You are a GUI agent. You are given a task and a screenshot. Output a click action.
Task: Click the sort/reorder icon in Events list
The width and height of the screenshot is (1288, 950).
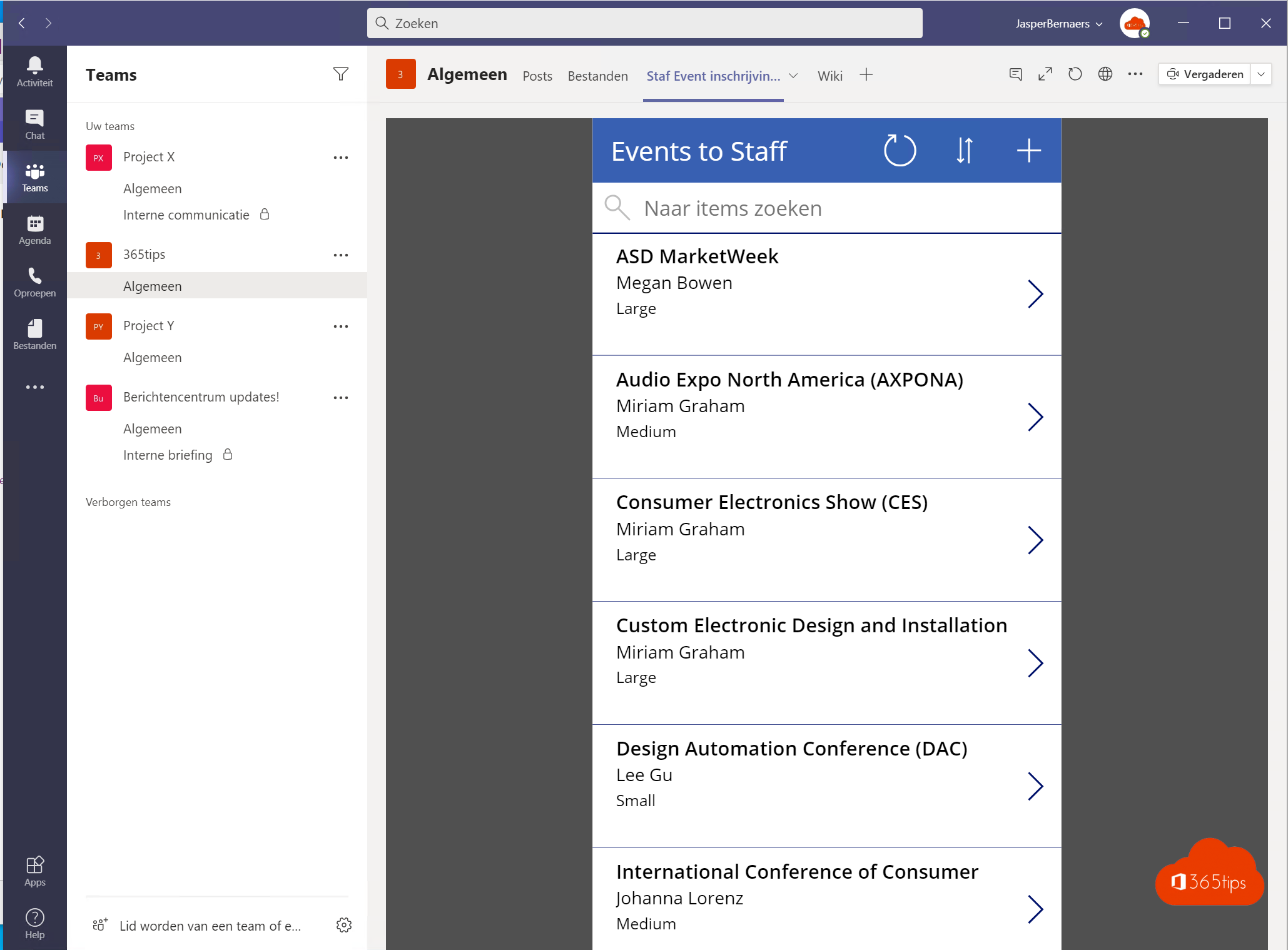point(963,150)
